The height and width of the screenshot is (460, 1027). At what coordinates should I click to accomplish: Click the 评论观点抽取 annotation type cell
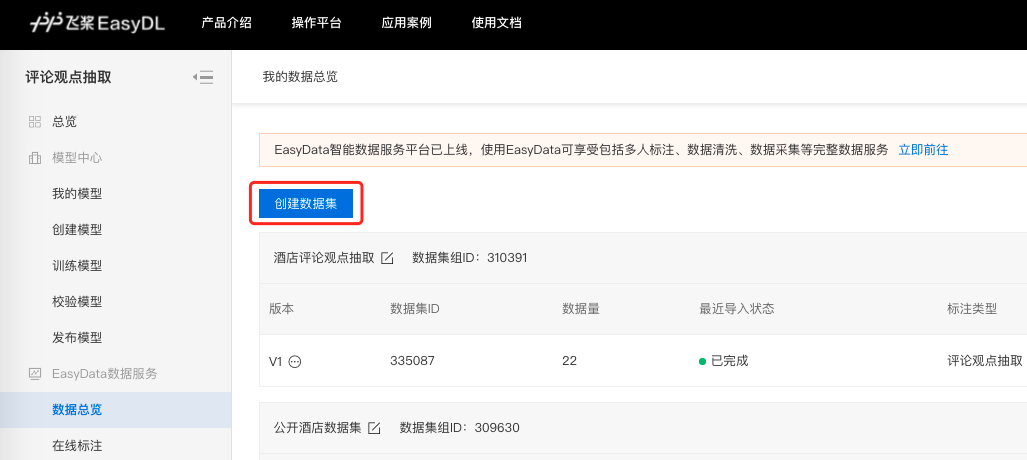pos(984,361)
